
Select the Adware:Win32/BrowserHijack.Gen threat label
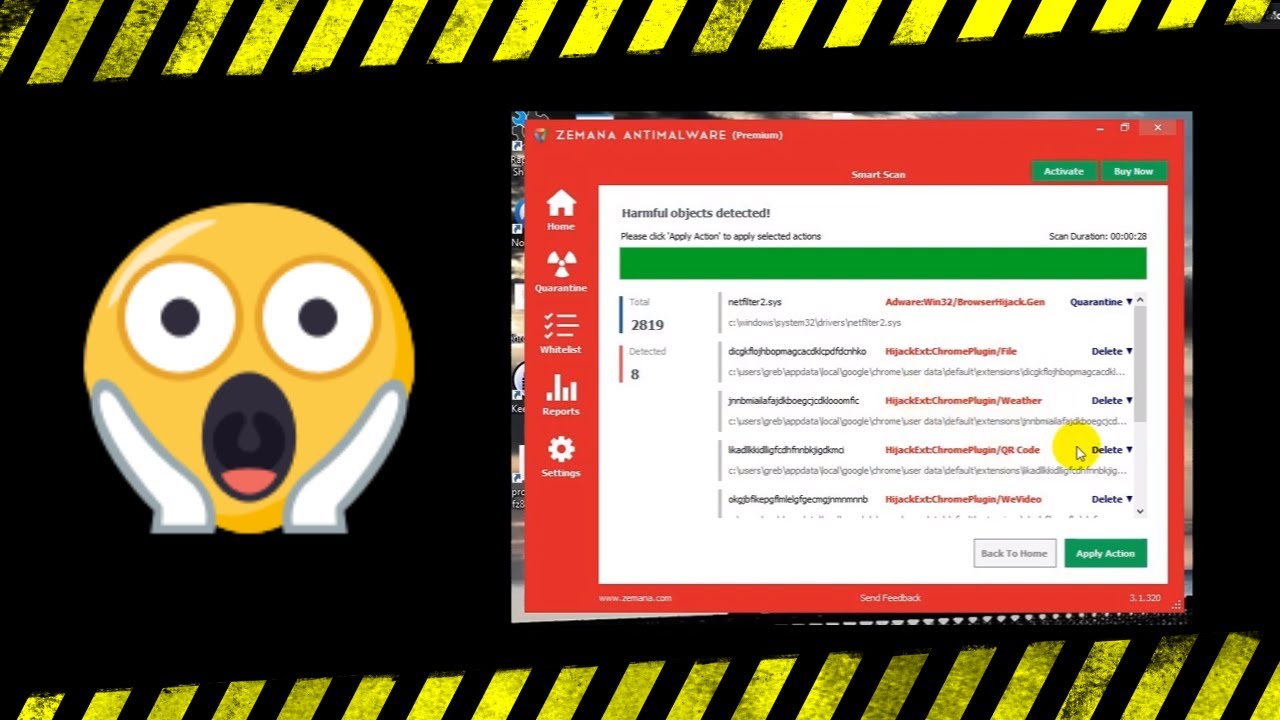(x=965, y=302)
